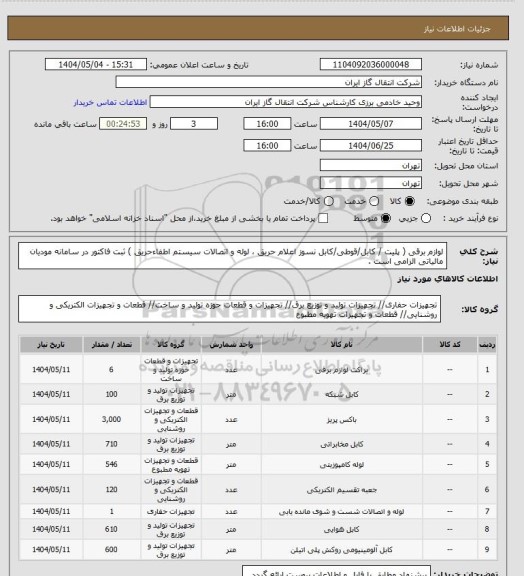Viewport: 524px width, 576px height.
Task: Click the ردیف column header
Action: pyautogui.click(x=487, y=345)
